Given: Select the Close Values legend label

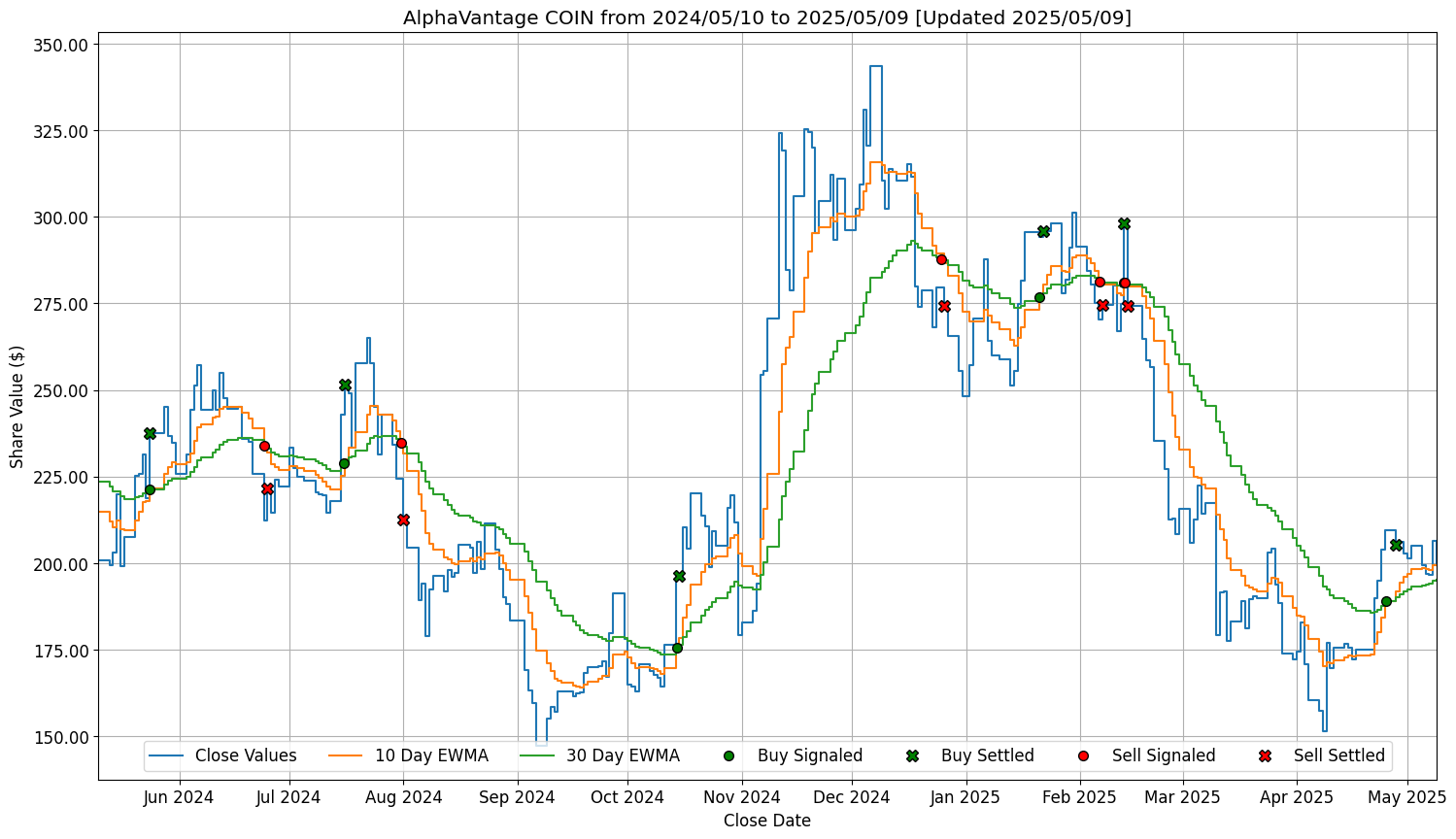Looking at the screenshot, I should tap(246, 756).
